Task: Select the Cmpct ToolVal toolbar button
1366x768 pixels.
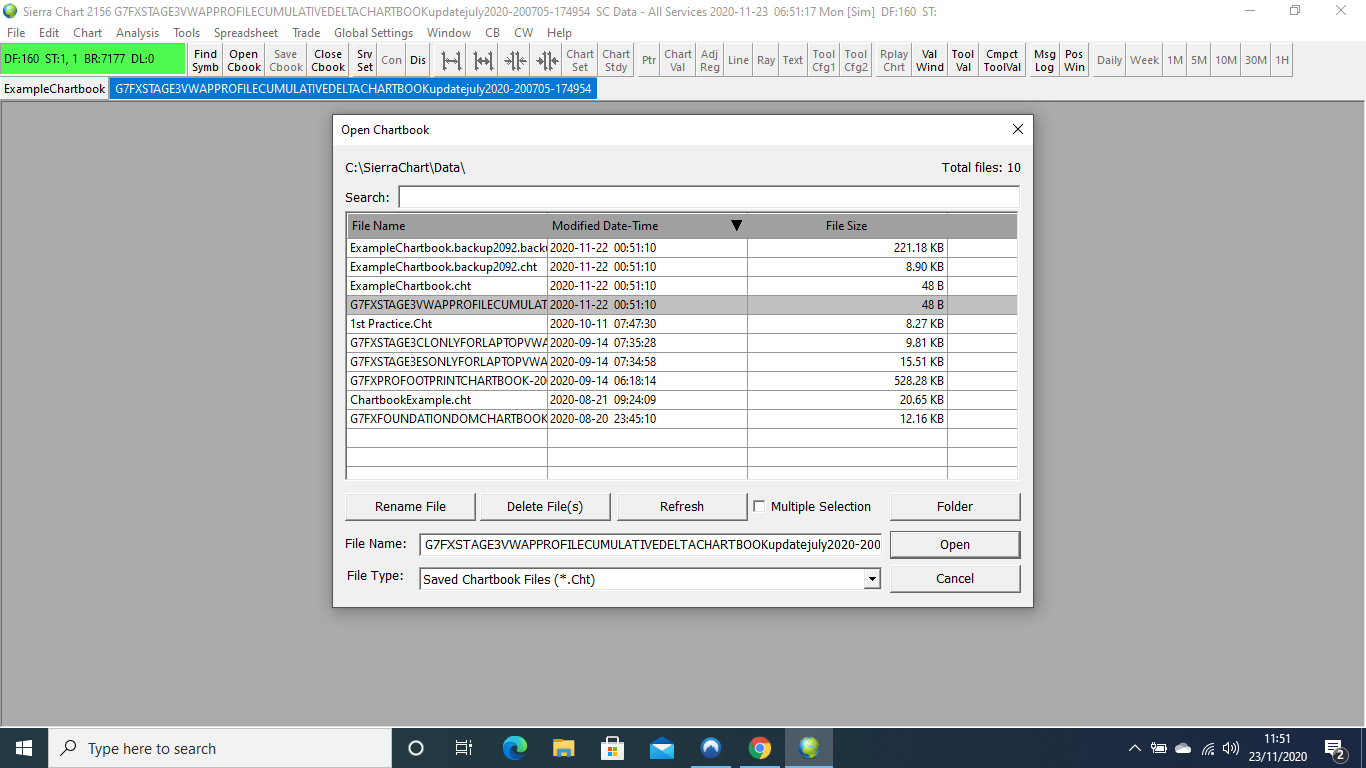Action: coord(1002,60)
